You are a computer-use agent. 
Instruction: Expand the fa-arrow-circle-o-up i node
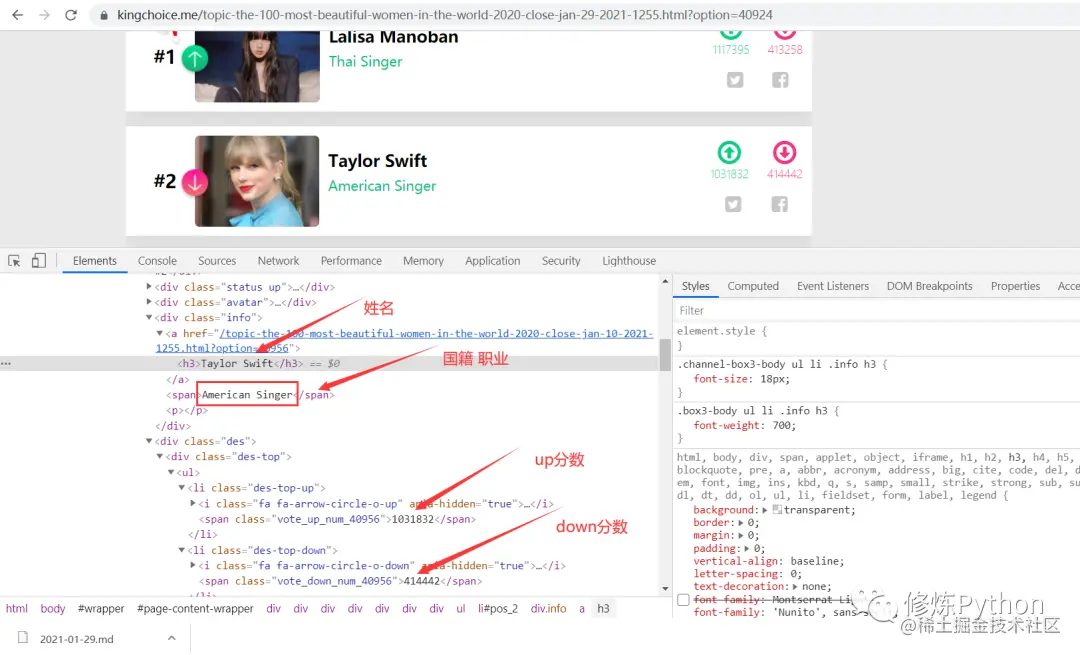click(193, 503)
